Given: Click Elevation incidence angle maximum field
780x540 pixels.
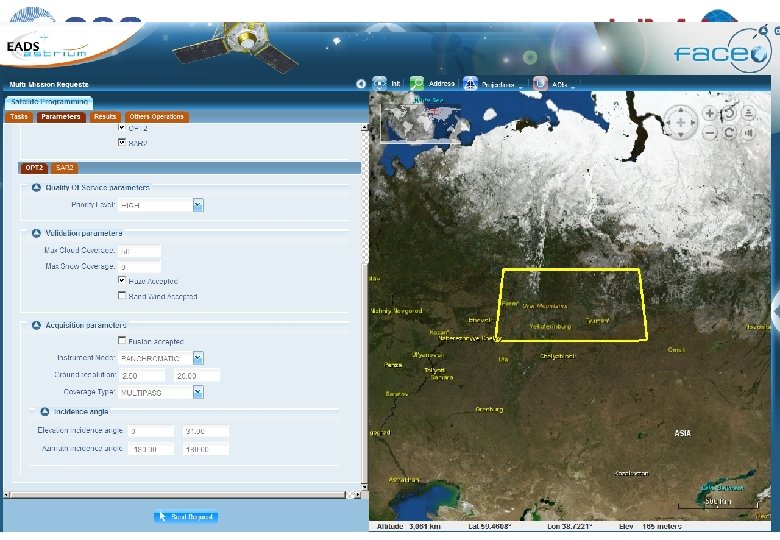Looking at the screenshot, I should coord(206,431).
